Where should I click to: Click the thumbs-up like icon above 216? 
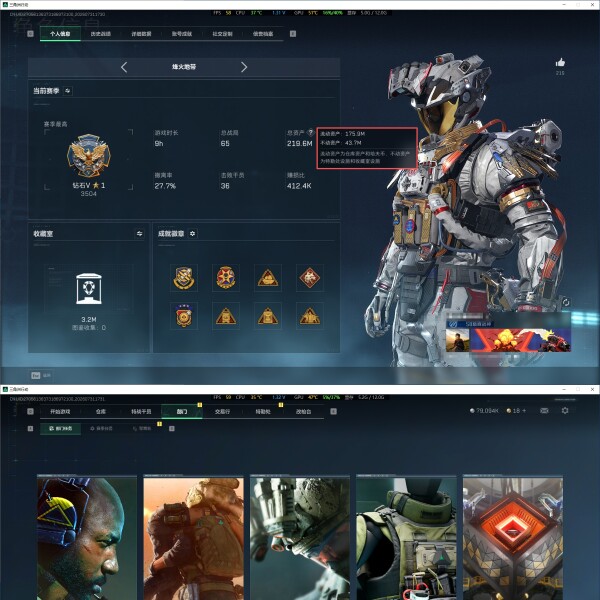click(560, 62)
